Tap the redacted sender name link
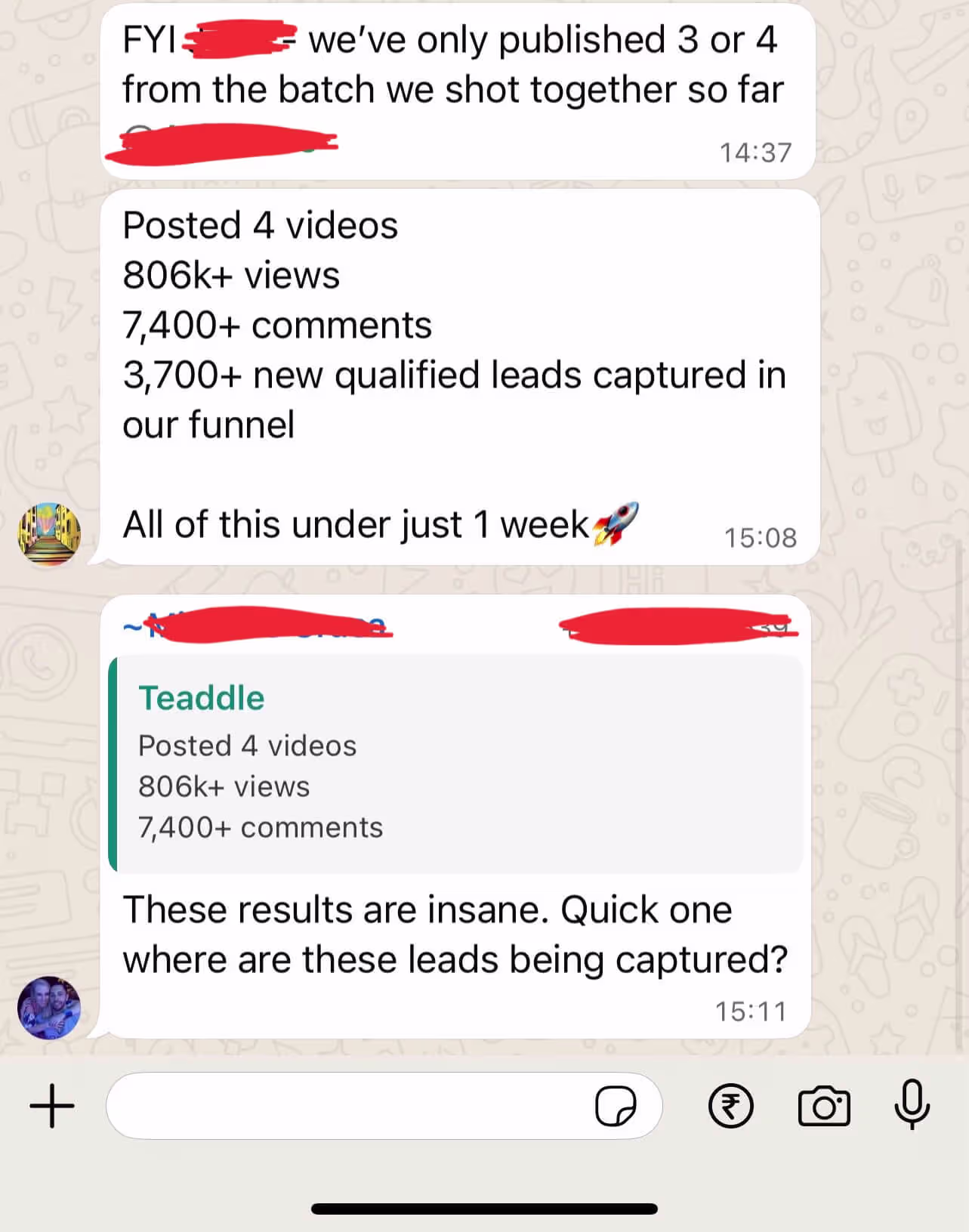 click(x=258, y=625)
